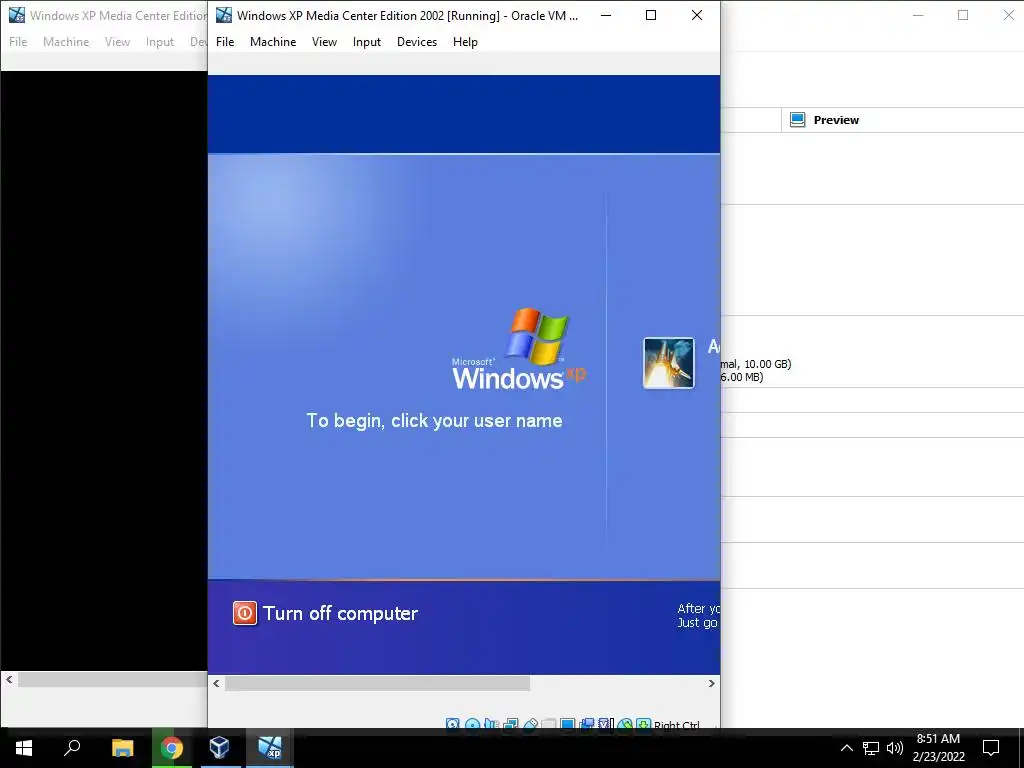Click the Right Ctrl host key indicator
This screenshot has width=1024, height=768.
coord(677,724)
